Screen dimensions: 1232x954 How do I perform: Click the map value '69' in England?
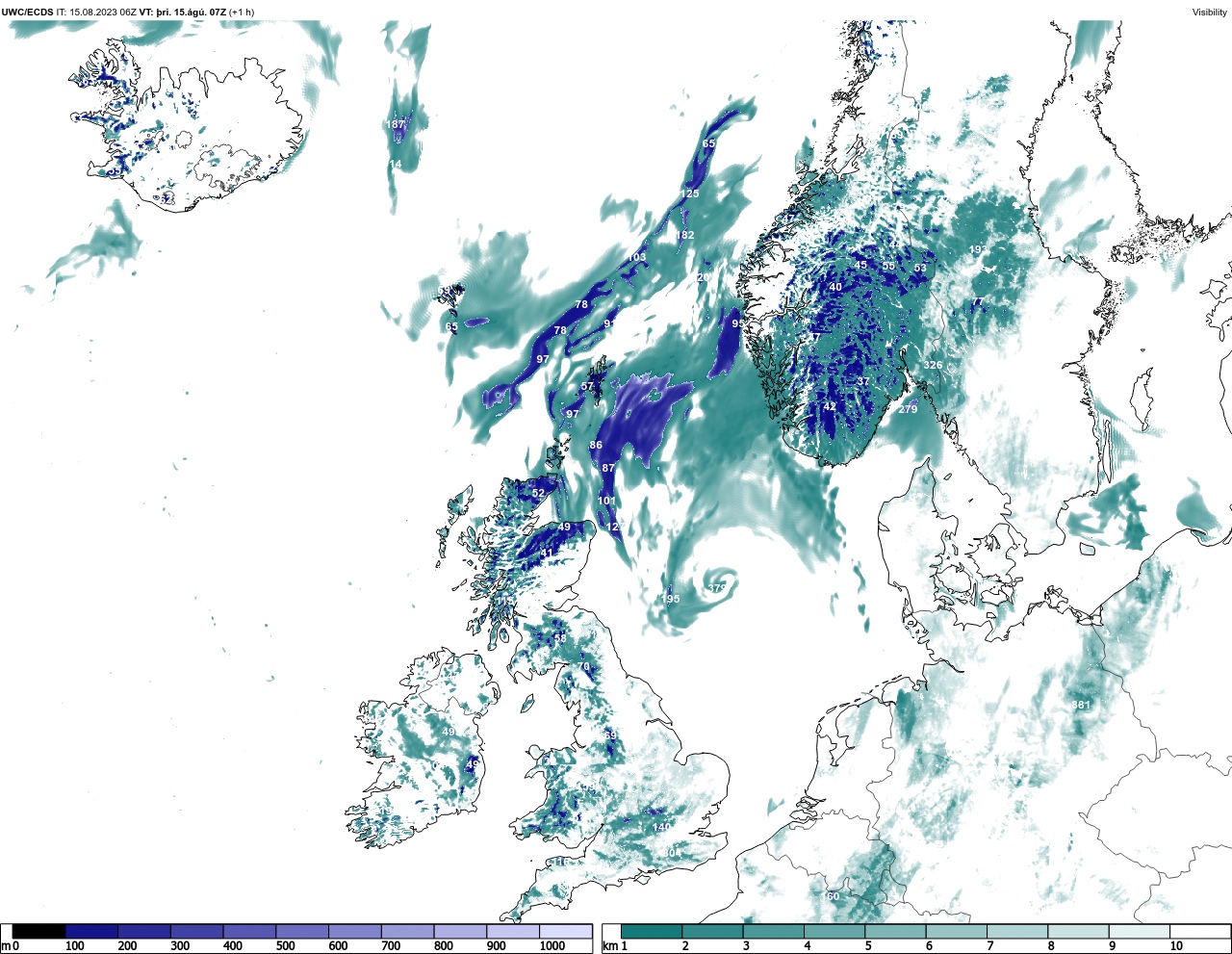click(610, 735)
